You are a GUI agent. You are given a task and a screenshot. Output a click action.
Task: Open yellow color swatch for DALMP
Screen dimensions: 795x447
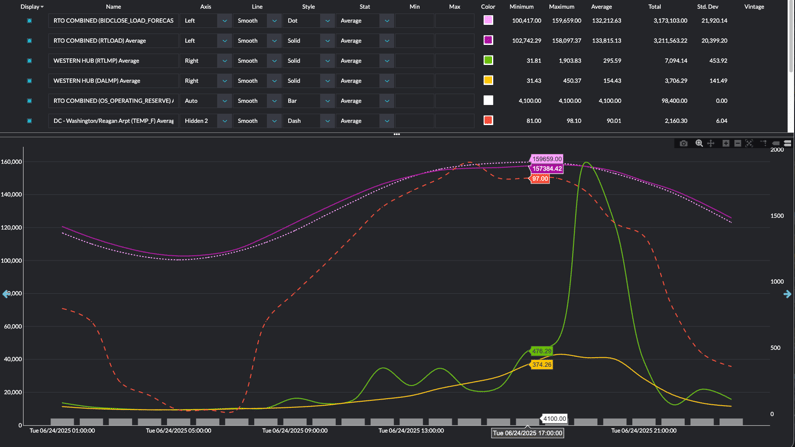click(x=488, y=80)
